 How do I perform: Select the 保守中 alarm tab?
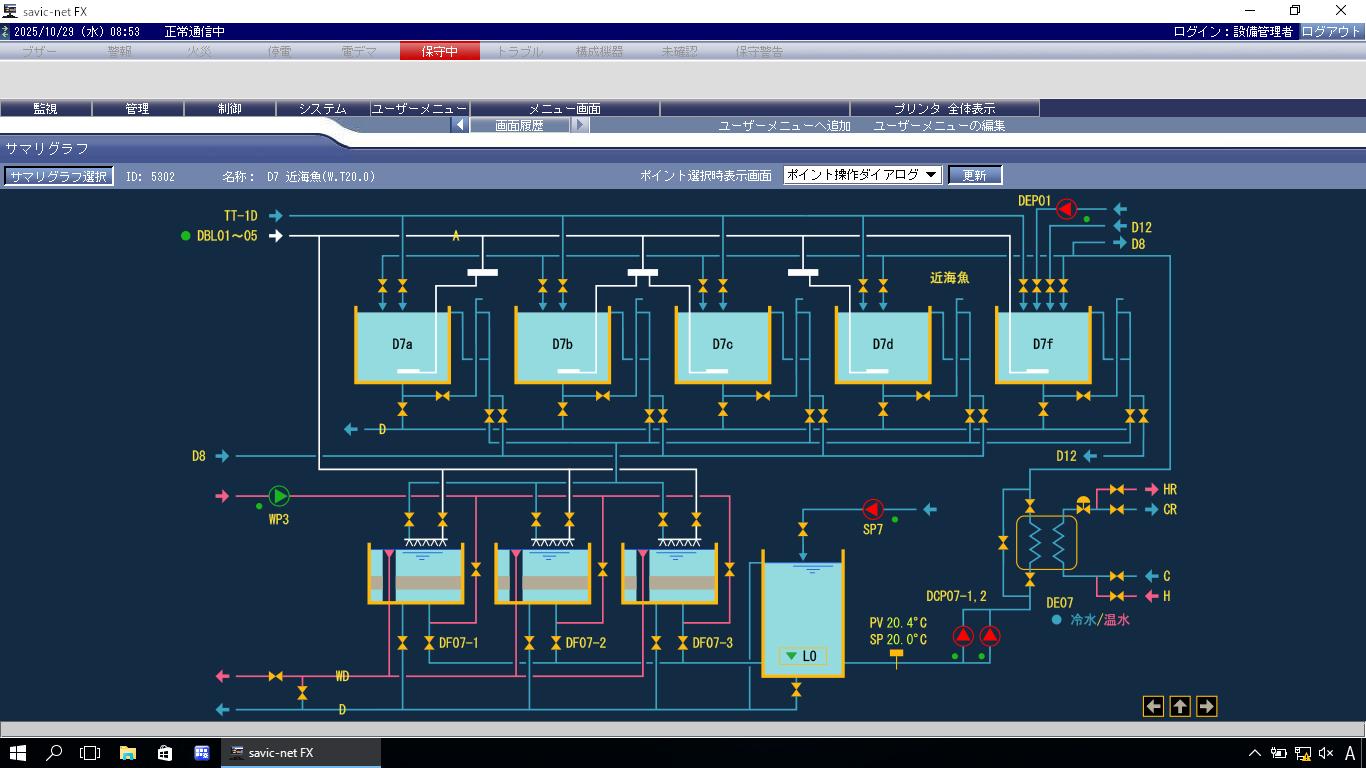(439, 51)
